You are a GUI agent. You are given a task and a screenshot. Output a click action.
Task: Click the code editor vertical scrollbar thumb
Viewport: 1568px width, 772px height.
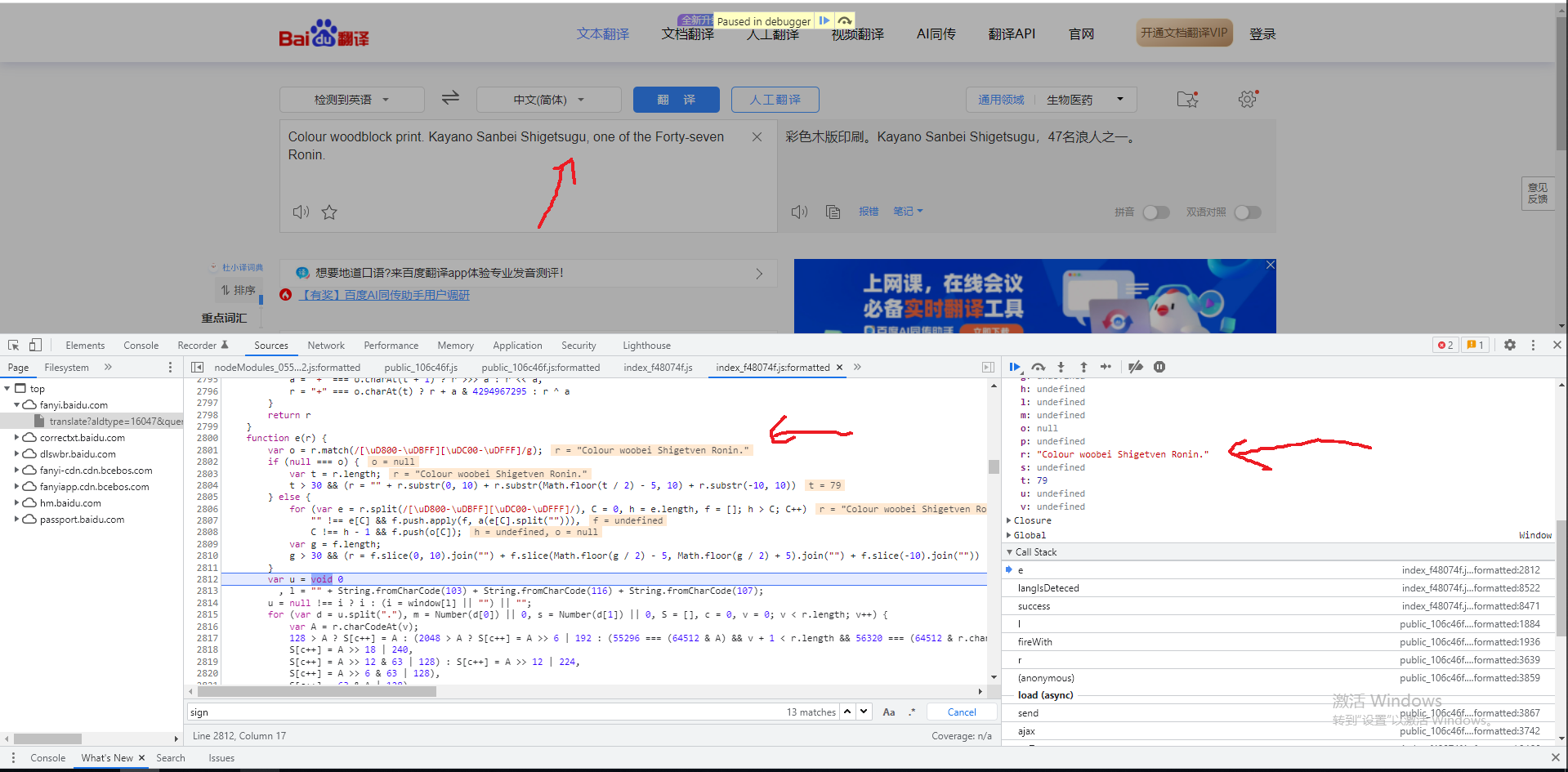point(994,466)
